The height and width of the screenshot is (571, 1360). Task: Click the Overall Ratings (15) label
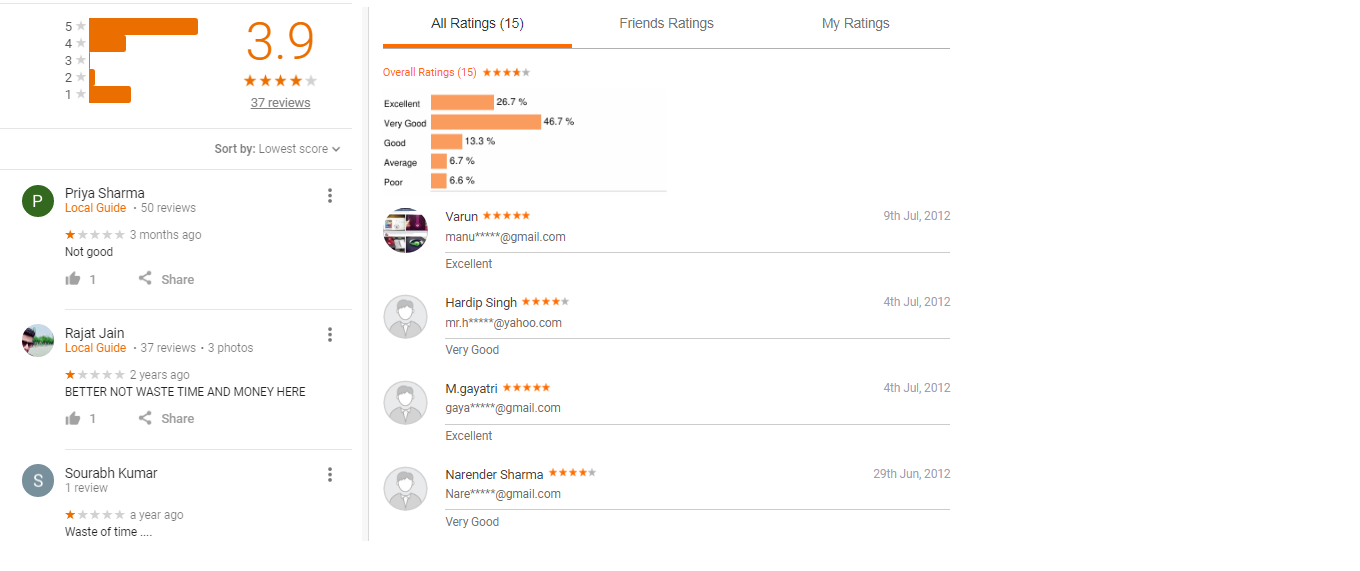coord(430,73)
